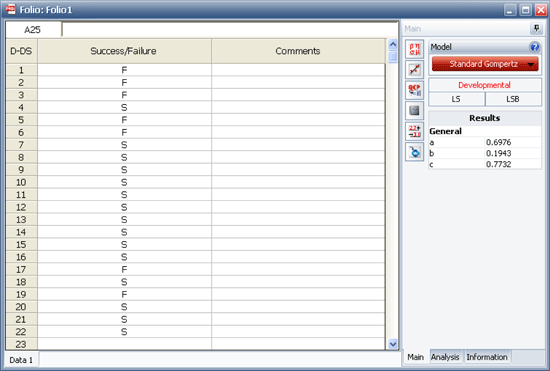Click the Model label header
The height and width of the screenshot is (371, 550).
pyautogui.click(x=441, y=47)
